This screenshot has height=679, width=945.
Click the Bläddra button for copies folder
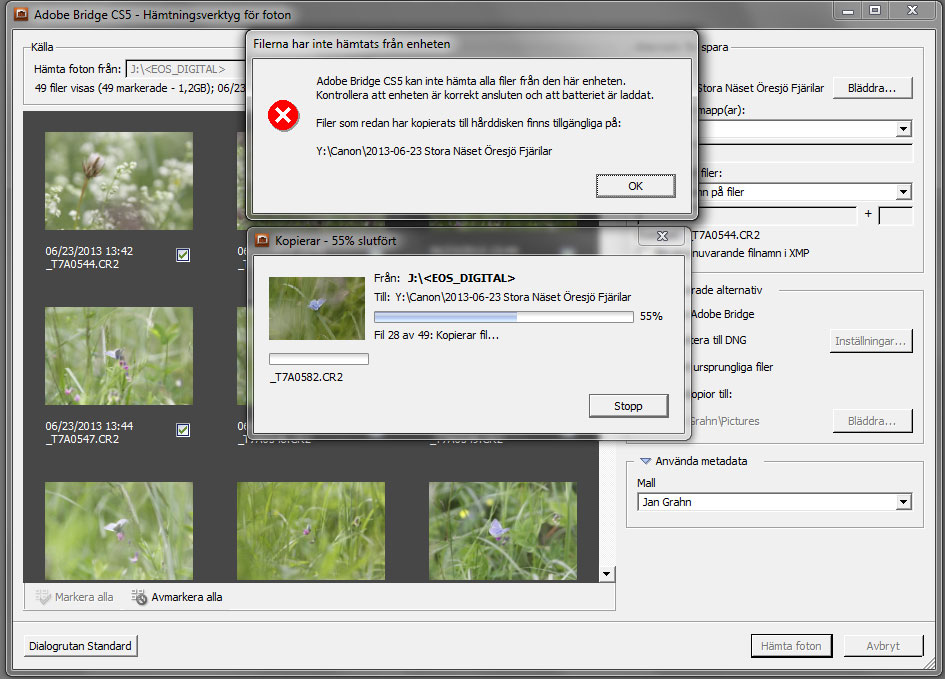[x=872, y=421]
